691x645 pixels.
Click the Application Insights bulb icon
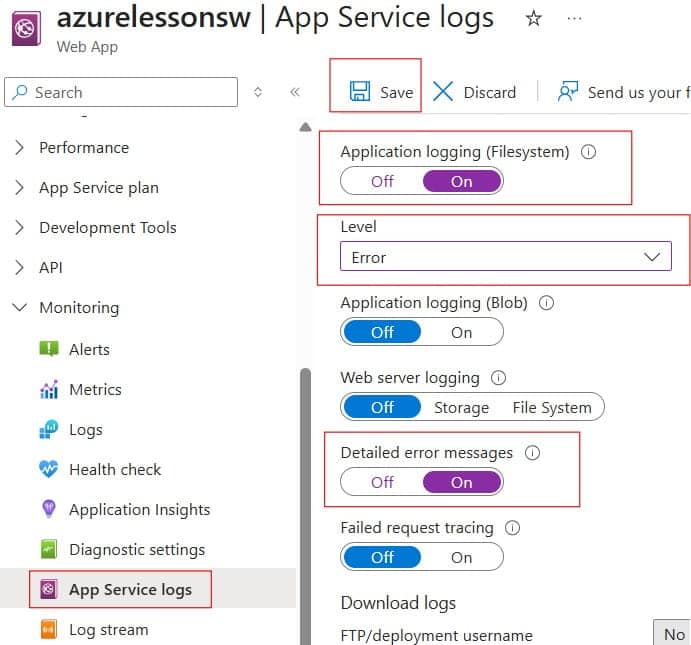[48, 509]
